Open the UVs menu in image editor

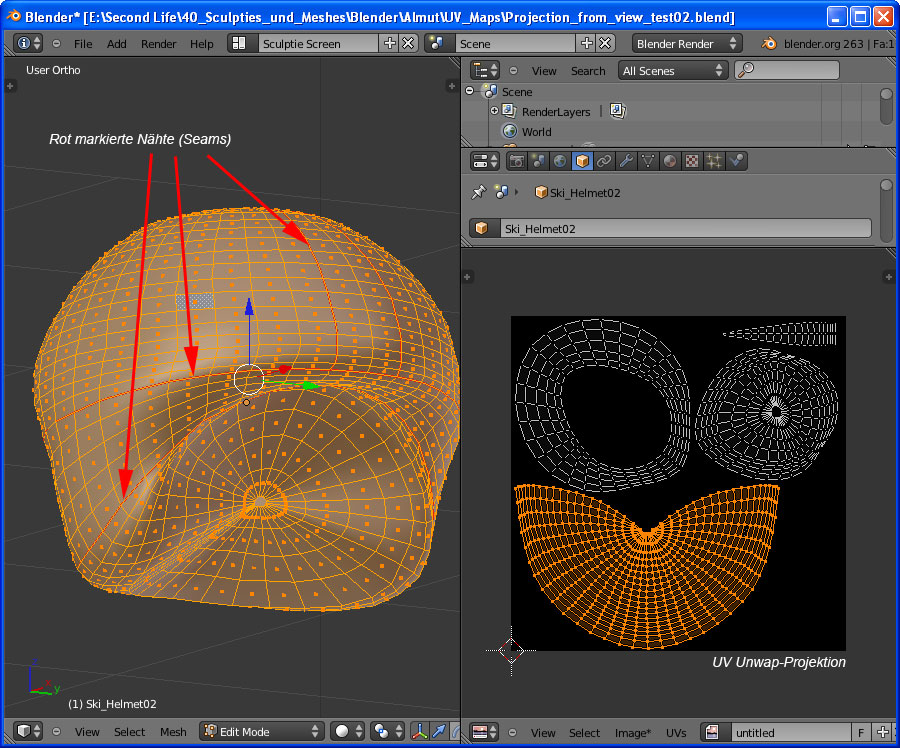(x=676, y=733)
